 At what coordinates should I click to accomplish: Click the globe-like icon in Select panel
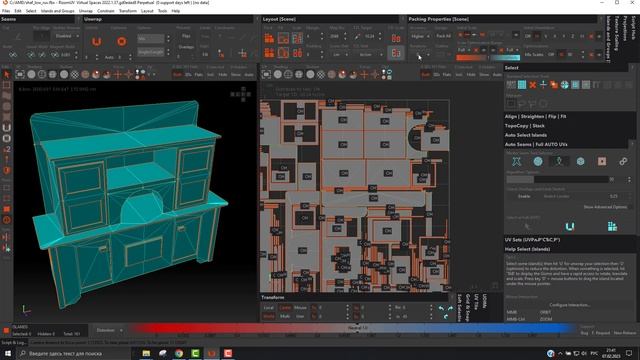[564, 85]
